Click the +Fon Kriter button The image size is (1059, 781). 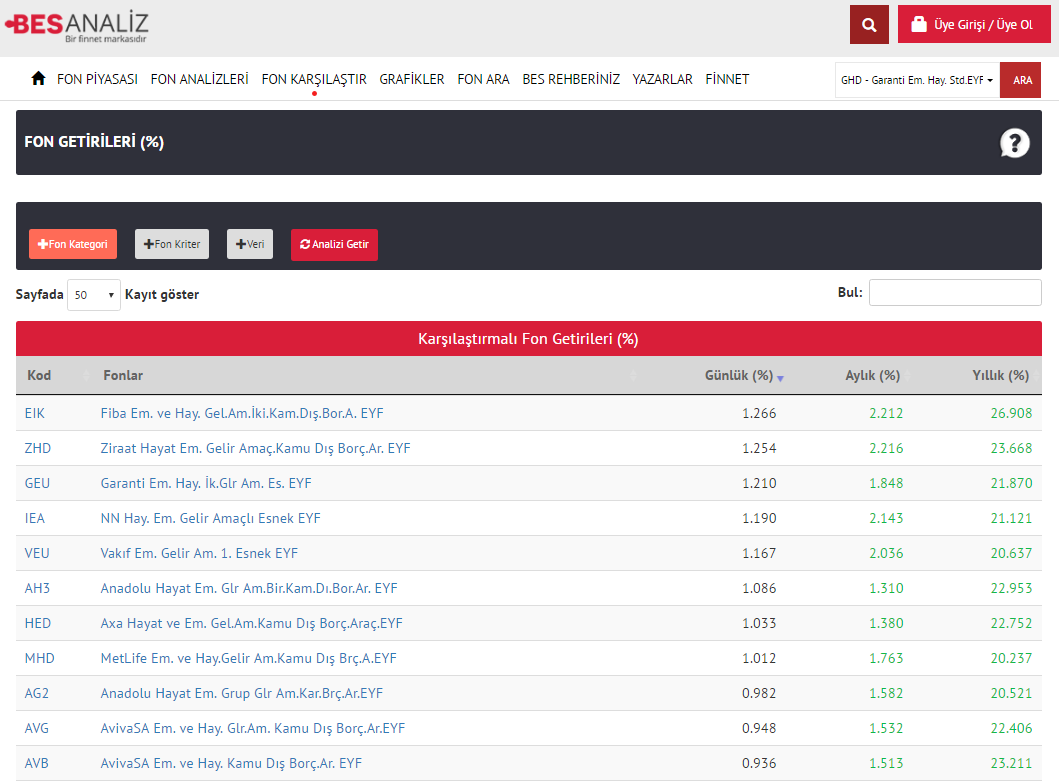click(x=172, y=244)
